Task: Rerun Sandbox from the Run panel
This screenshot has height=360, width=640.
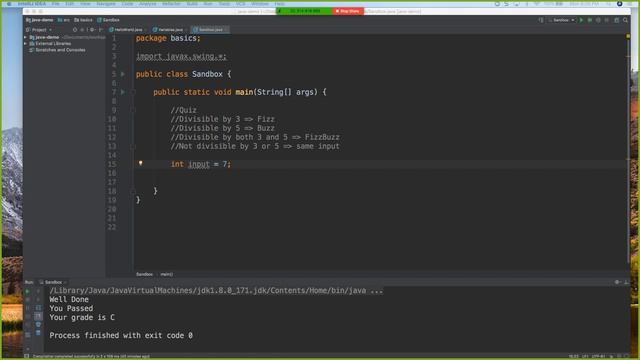Action: pos(27,291)
